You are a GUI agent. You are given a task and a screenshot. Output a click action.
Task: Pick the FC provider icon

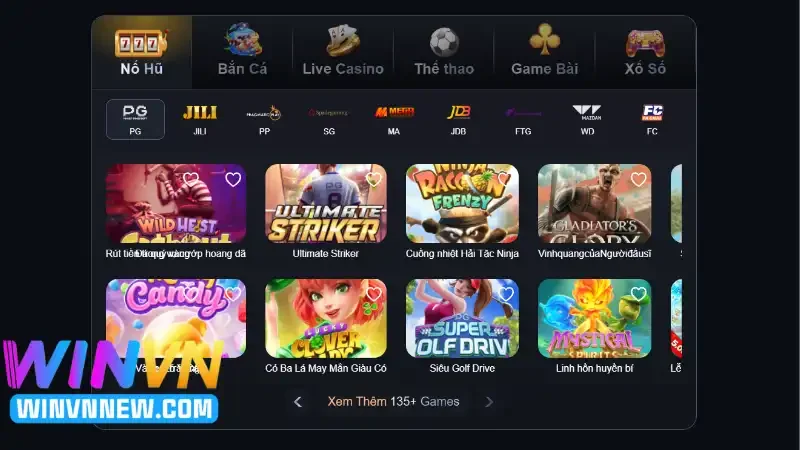[652, 119]
